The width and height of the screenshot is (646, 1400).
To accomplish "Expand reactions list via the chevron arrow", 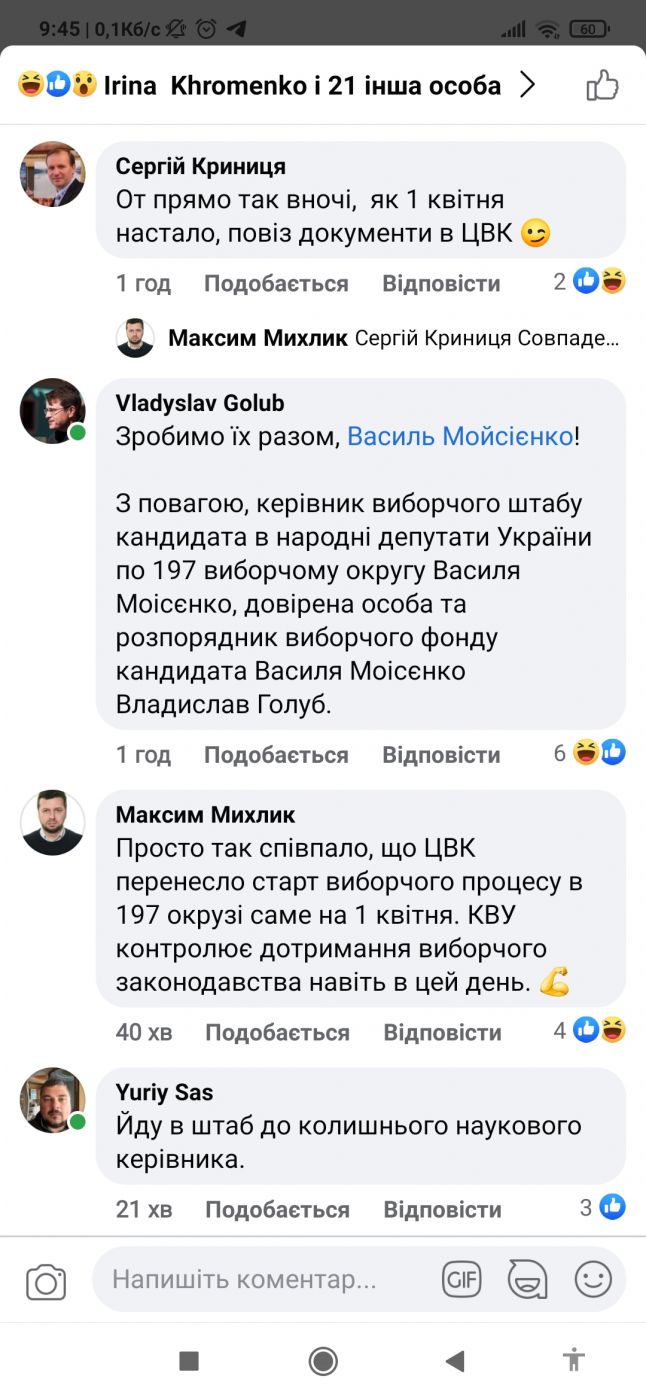I will (528, 86).
